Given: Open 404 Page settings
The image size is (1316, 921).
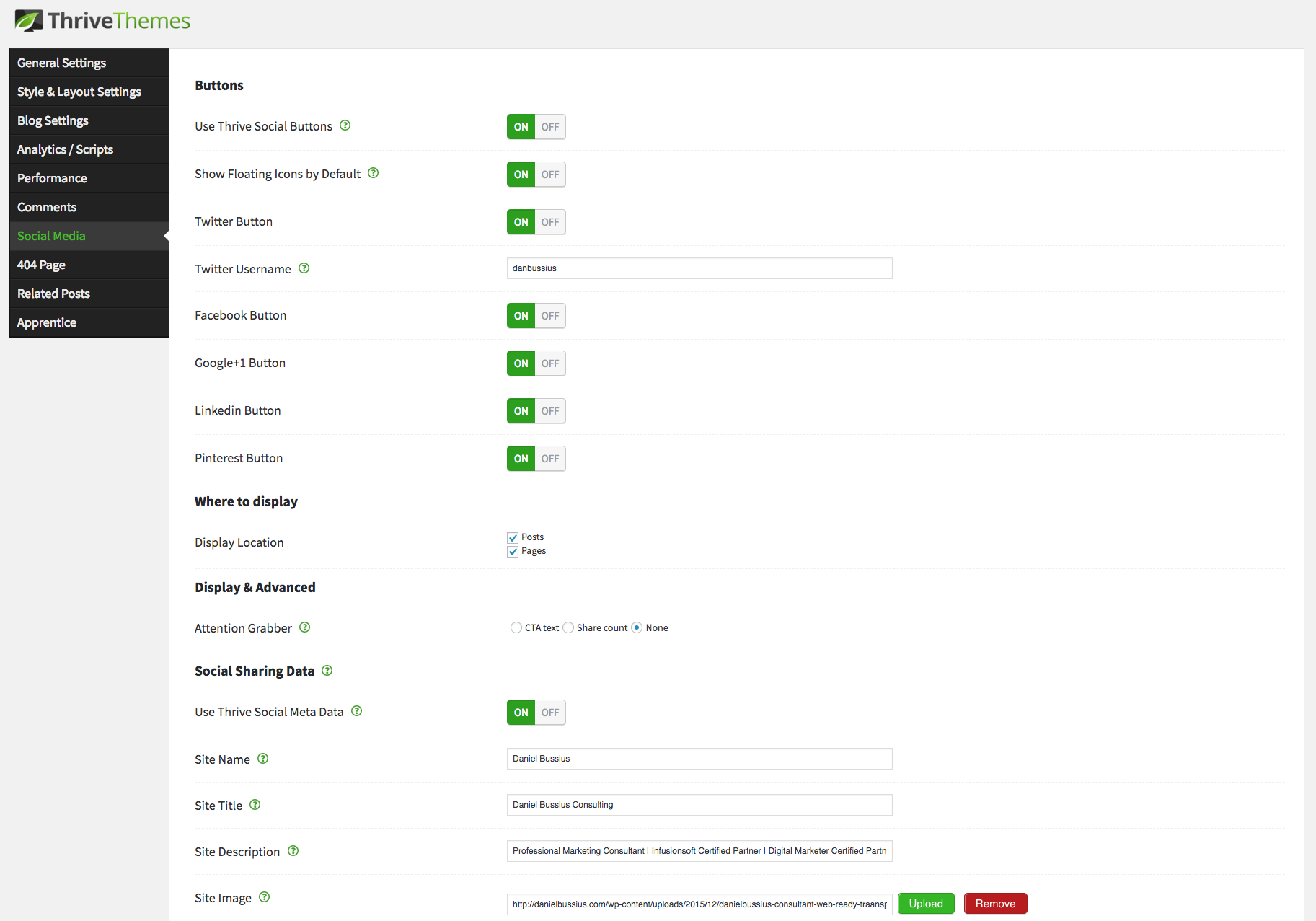Looking at the screenshot, I should 89,265.
